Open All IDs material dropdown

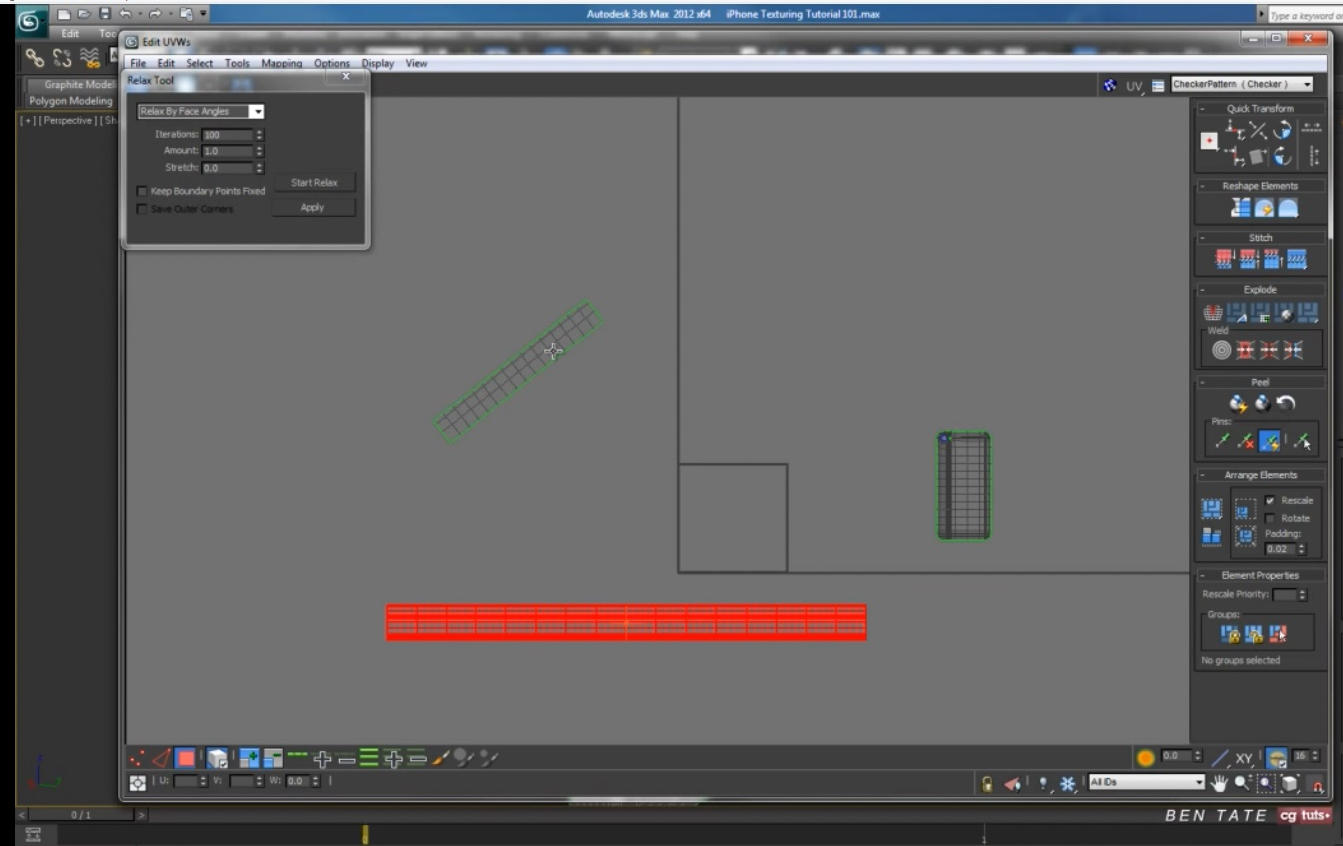pos(1147,782)
